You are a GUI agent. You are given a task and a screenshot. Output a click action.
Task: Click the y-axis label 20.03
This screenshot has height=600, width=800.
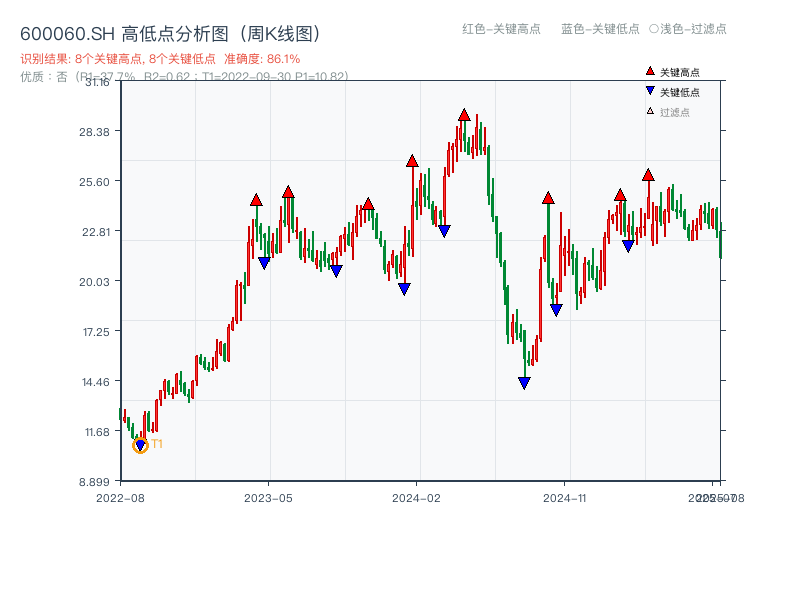click(x=94, y=282)
